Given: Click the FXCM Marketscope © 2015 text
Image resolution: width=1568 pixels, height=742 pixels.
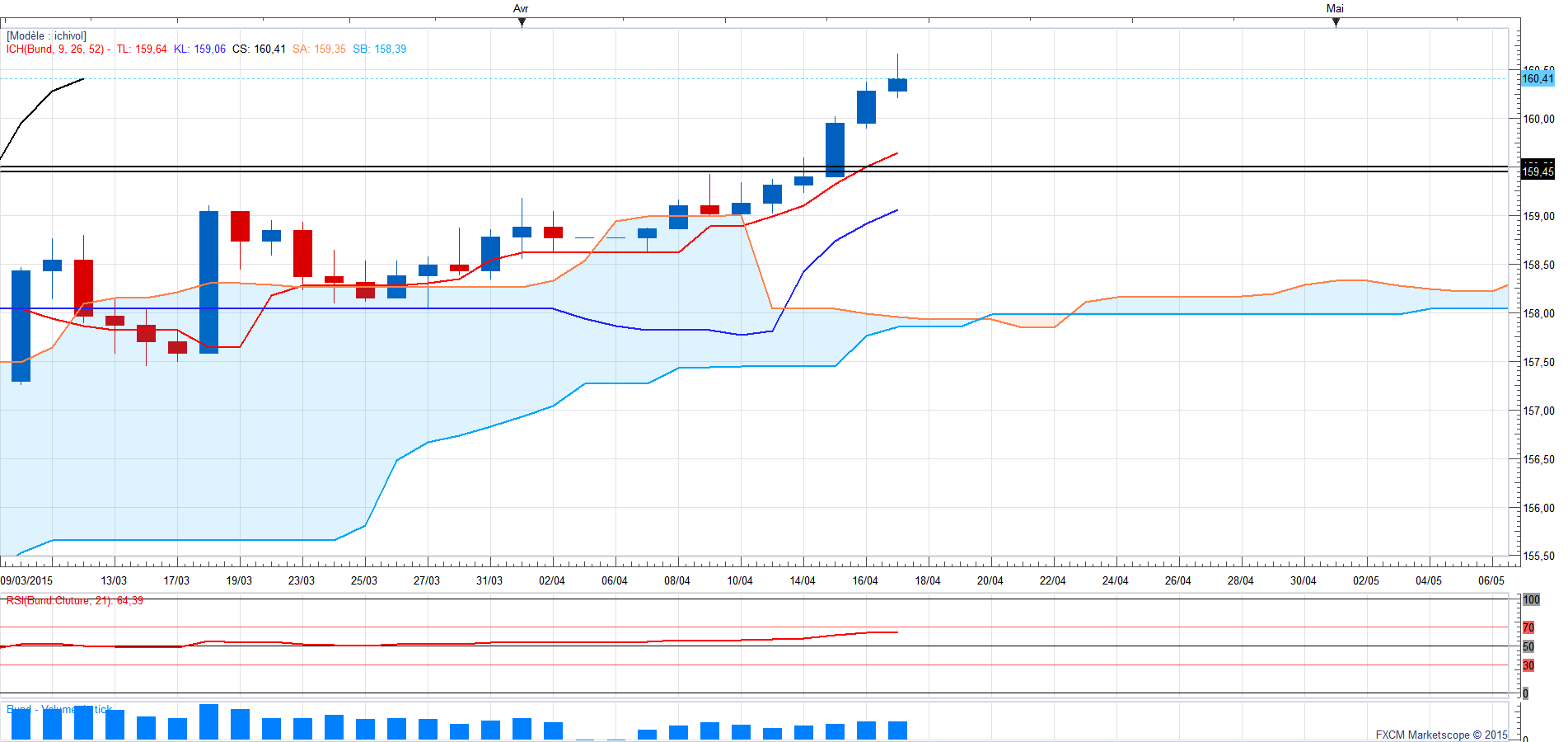Looking at the screenshot, I should (1441, 735).
